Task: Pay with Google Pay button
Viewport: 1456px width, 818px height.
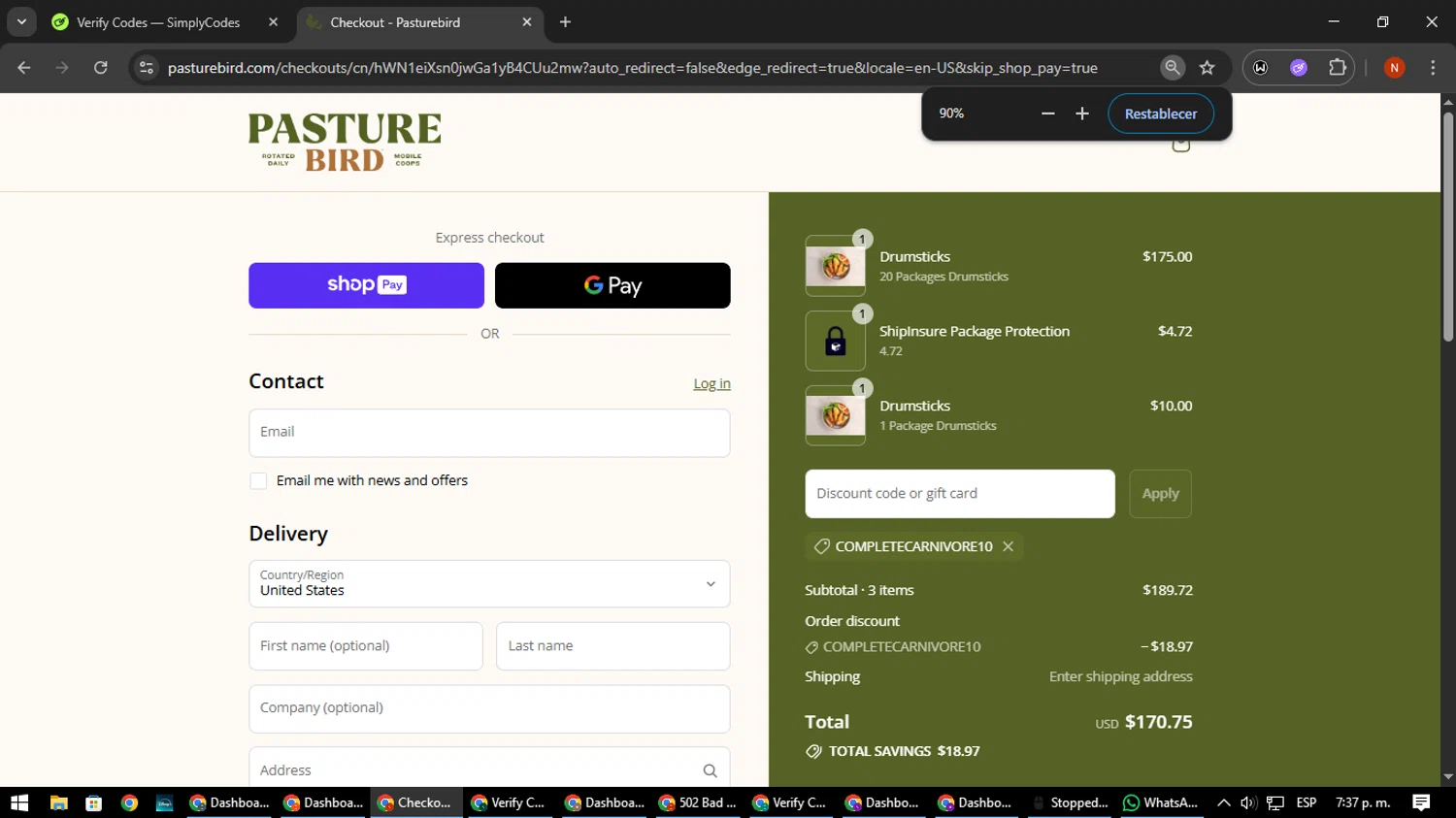Action: point(612,285)
